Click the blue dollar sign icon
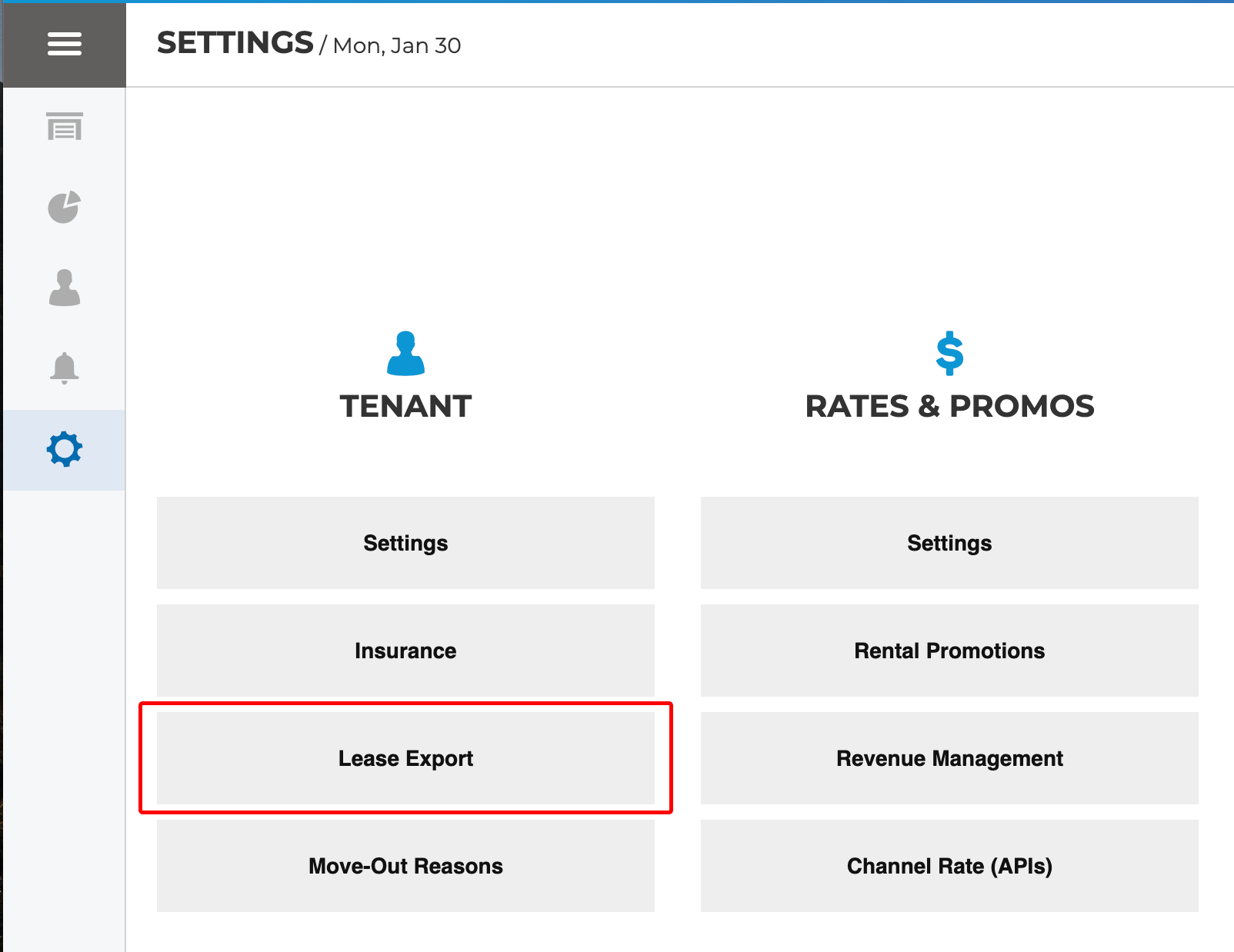Screen dimensions: 1234x952 [x=949, y=353]
